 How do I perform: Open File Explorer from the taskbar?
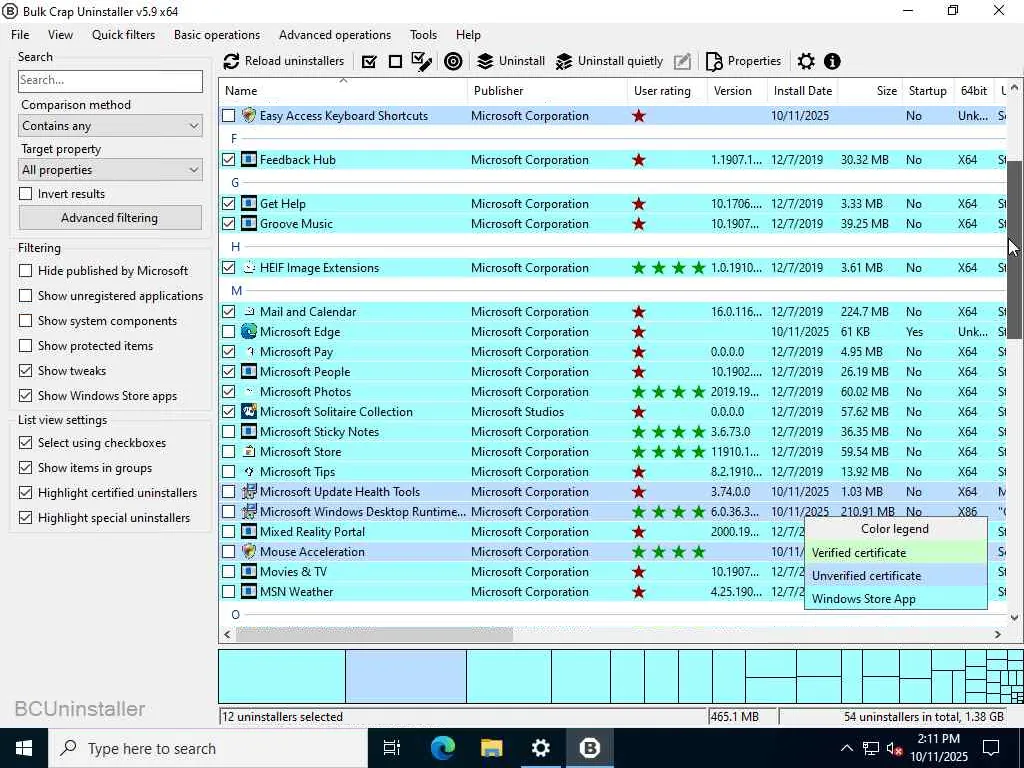tap(491, 748)
